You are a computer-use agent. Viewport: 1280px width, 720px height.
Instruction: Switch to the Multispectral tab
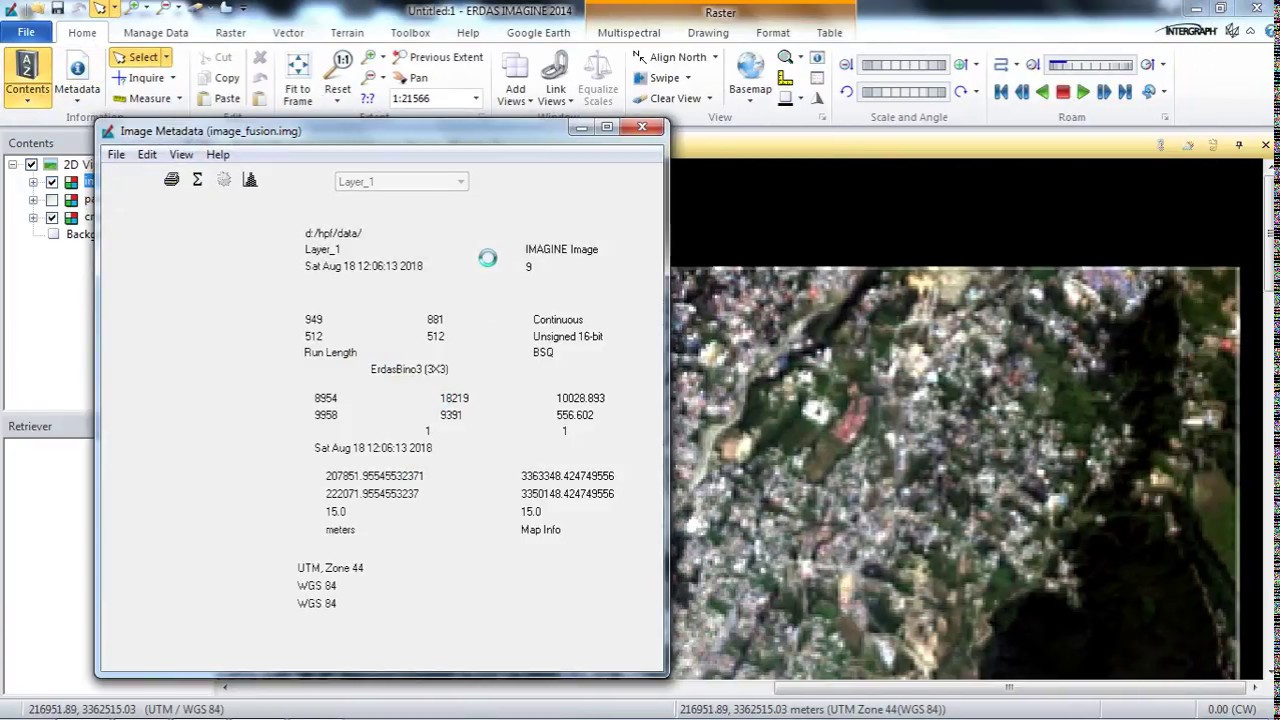[x=629, y=32]
